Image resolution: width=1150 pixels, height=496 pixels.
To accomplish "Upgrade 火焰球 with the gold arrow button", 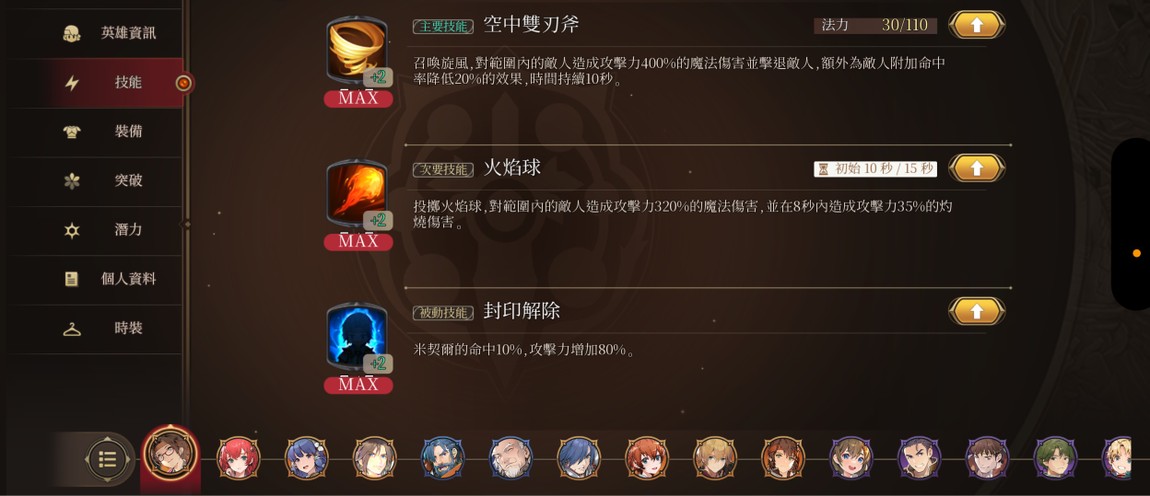I will pos(976,168).
